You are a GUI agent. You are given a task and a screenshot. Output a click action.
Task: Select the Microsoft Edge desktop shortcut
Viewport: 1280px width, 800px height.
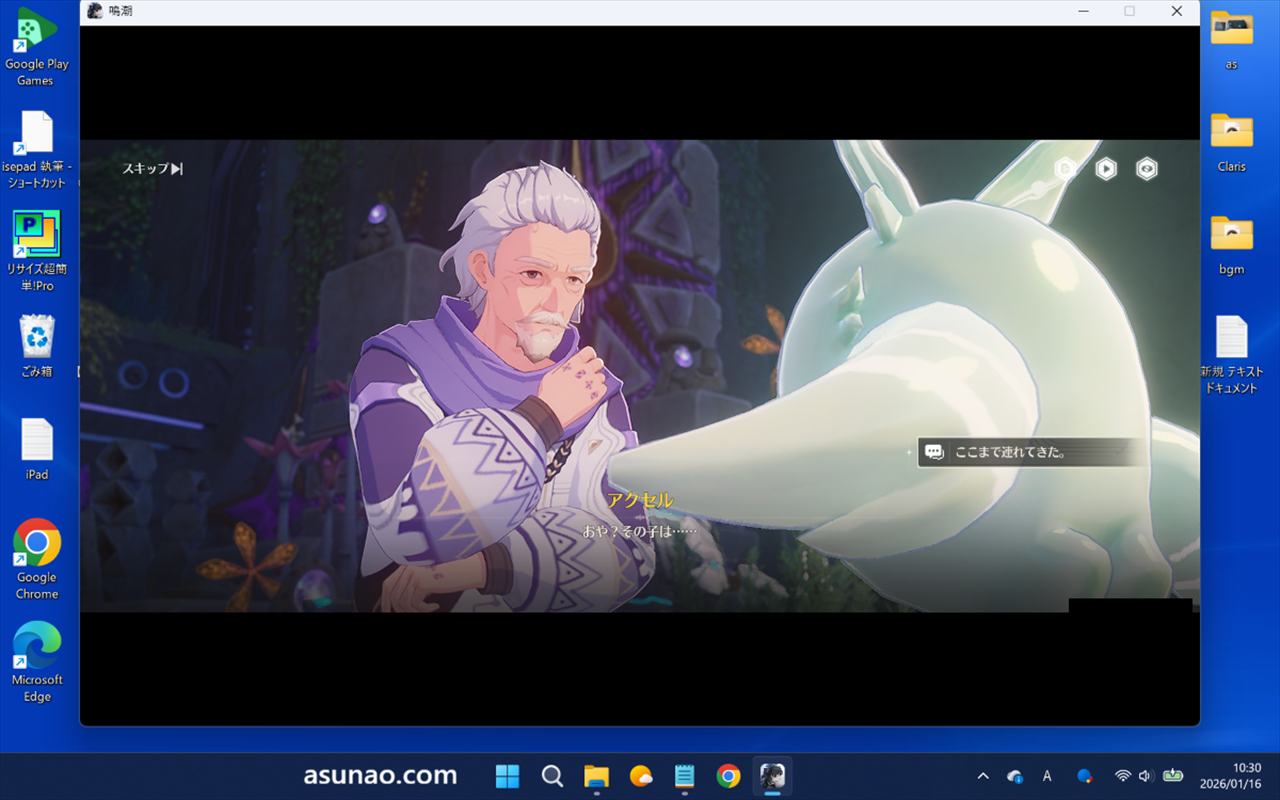[37, 660]
